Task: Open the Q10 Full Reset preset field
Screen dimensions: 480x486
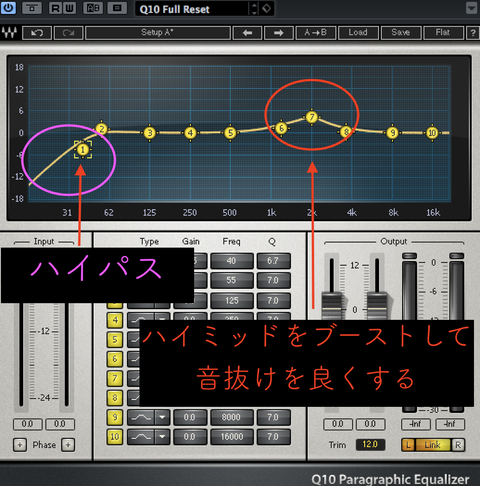Action: pyautogui.click(x=192, y=9)
